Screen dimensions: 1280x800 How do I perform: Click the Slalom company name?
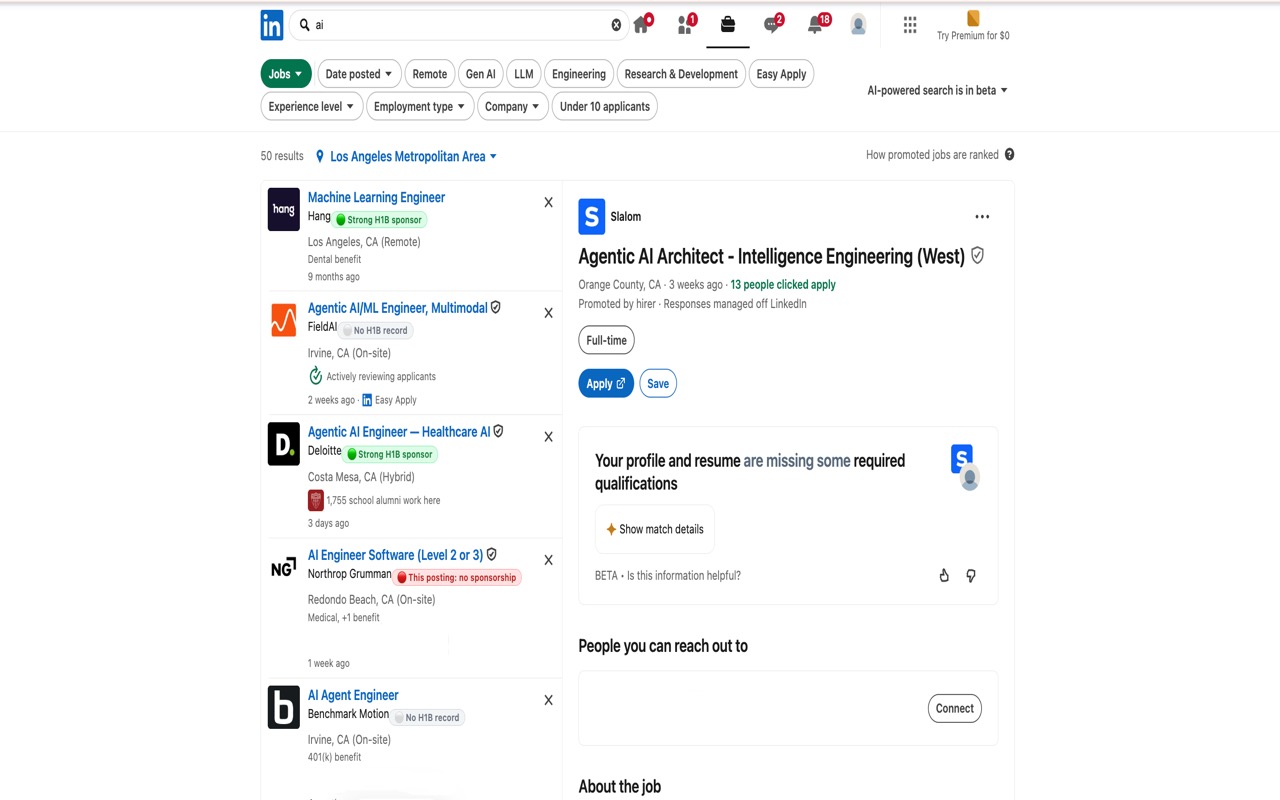626,216
